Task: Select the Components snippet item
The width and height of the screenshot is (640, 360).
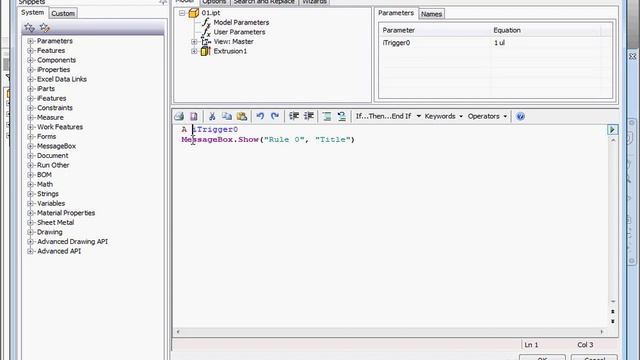Action: coord(56,60)
